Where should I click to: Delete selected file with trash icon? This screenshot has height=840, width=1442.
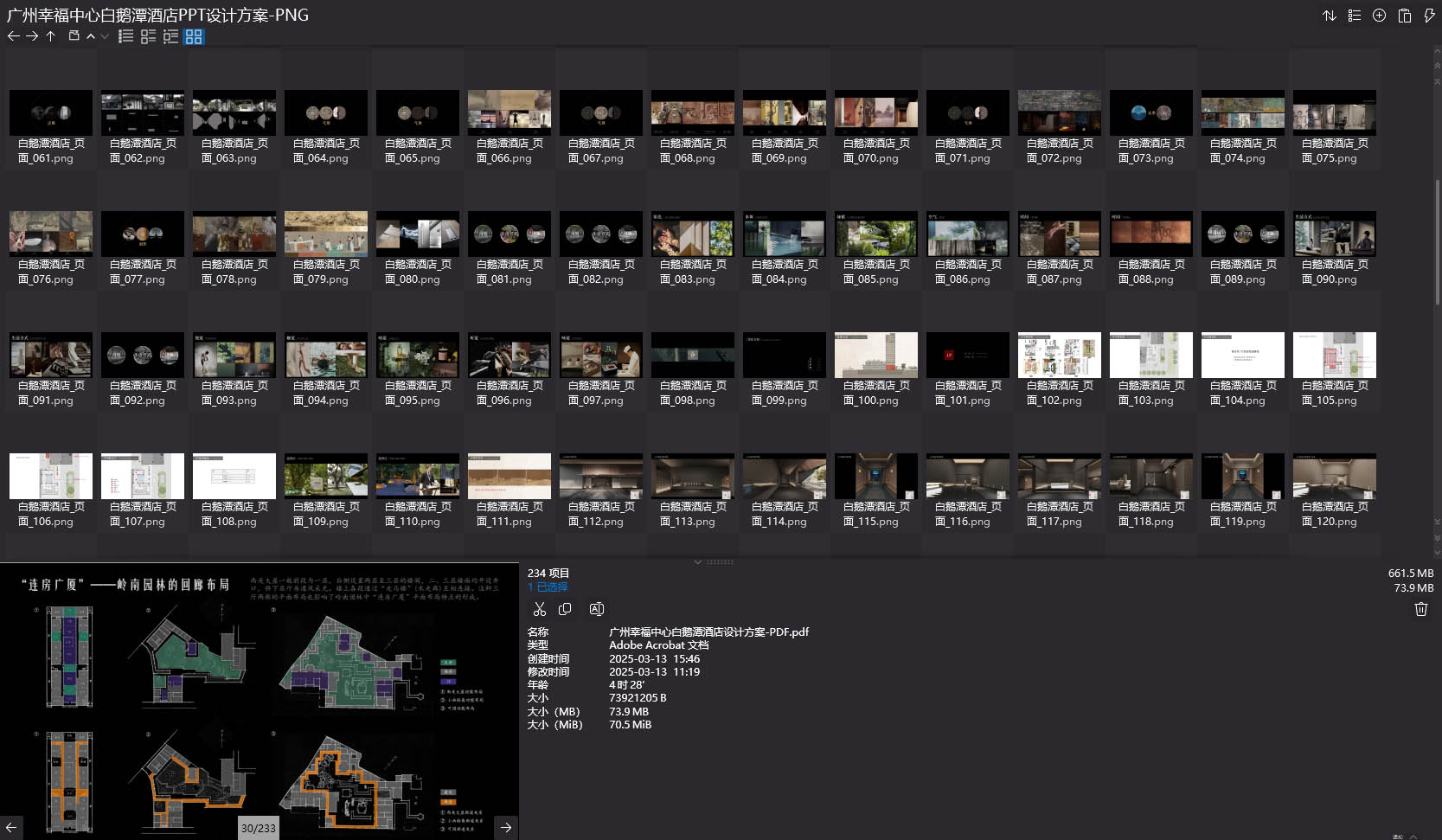(1420, 609)
